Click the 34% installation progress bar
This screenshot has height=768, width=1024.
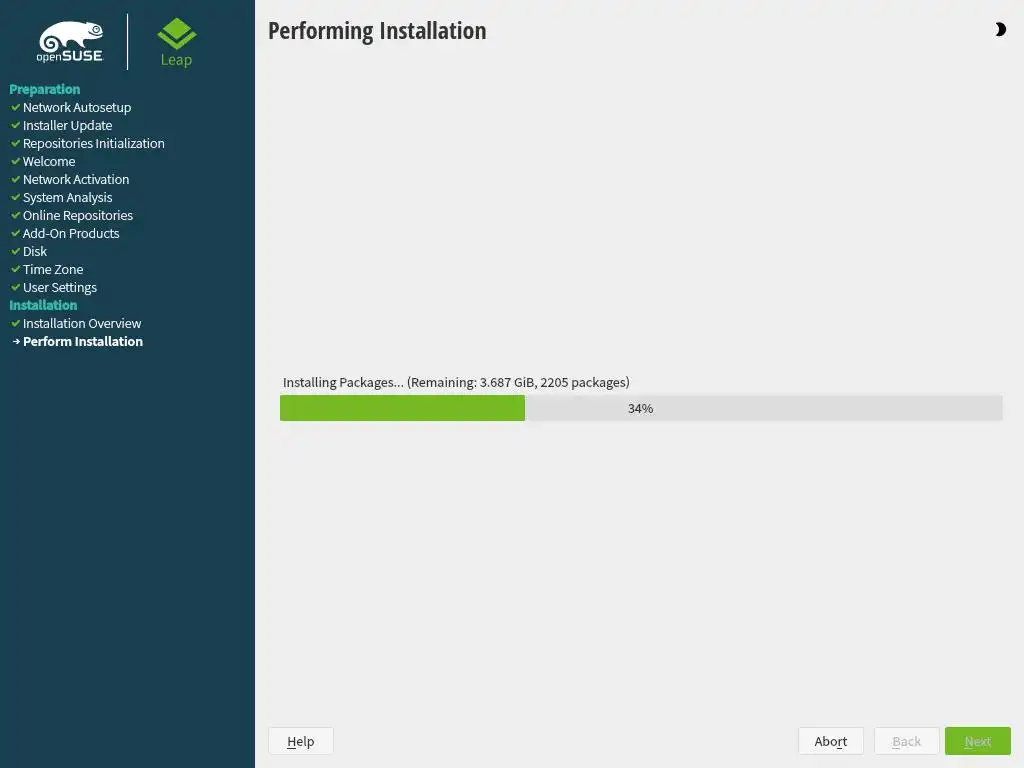[x=641, y=408]
